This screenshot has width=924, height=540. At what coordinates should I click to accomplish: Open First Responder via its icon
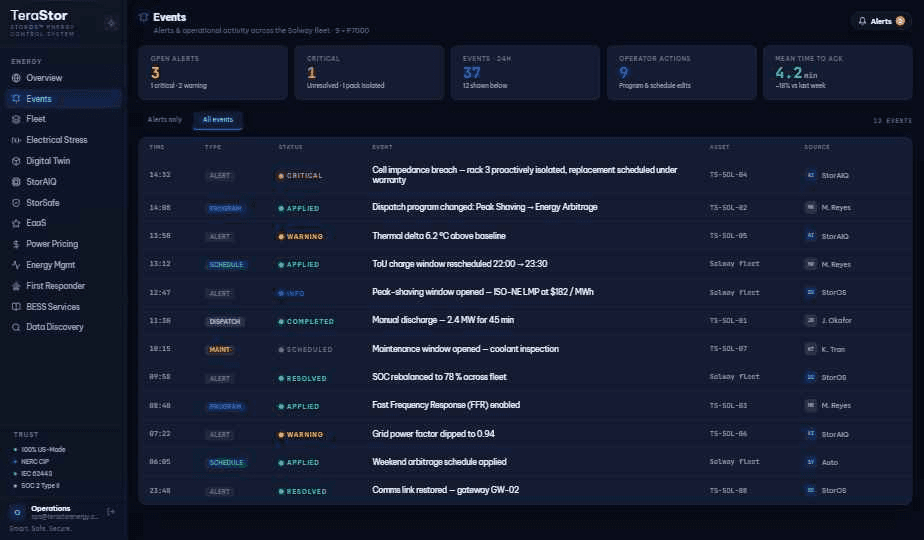16,286
